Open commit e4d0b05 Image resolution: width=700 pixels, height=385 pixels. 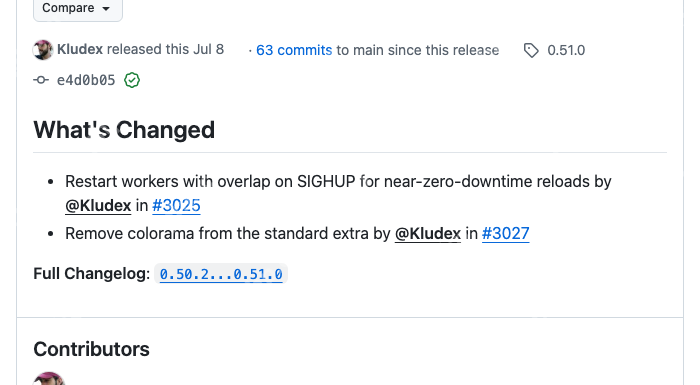pos(86,80)
